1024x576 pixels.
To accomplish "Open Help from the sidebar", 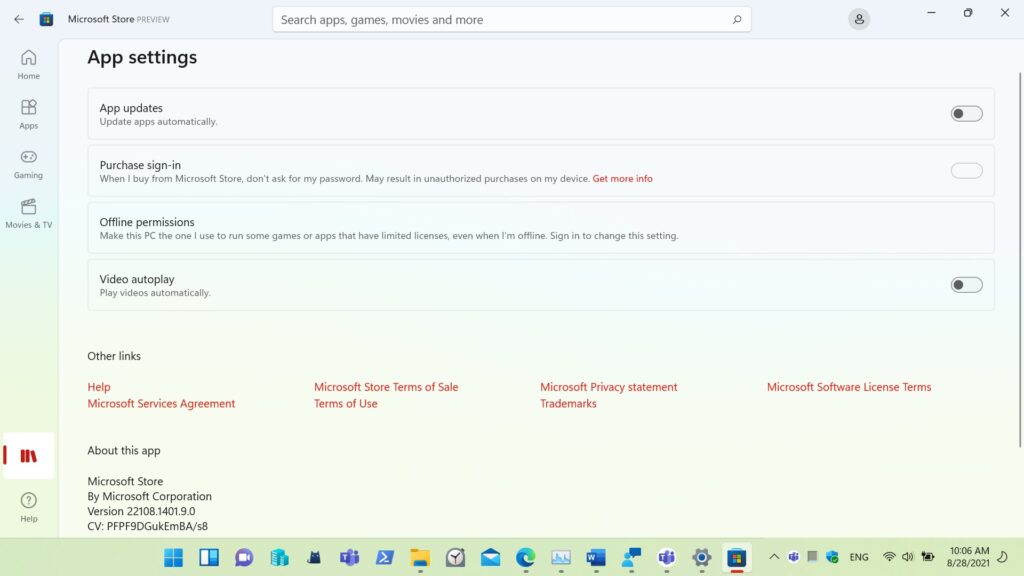I will pyautogui.click(x=28, y=506).
